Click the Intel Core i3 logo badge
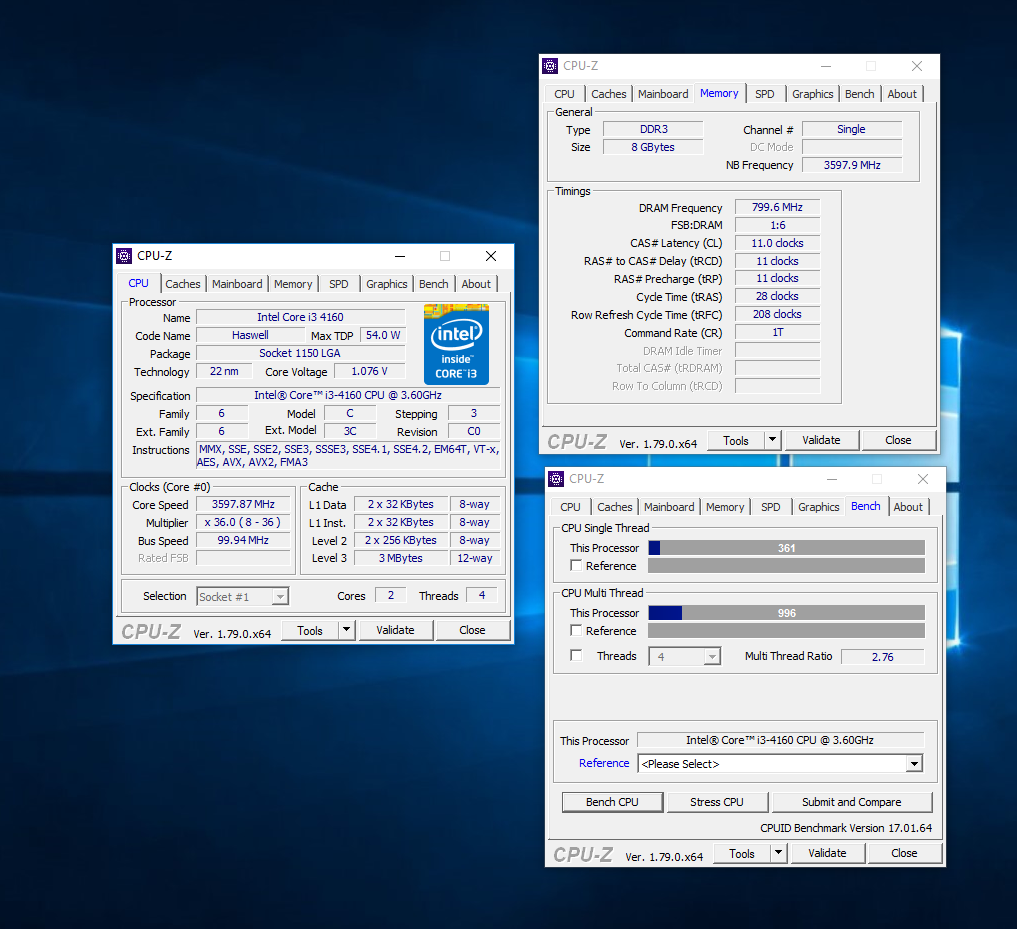1017x929 pixels. pos(456,344)
